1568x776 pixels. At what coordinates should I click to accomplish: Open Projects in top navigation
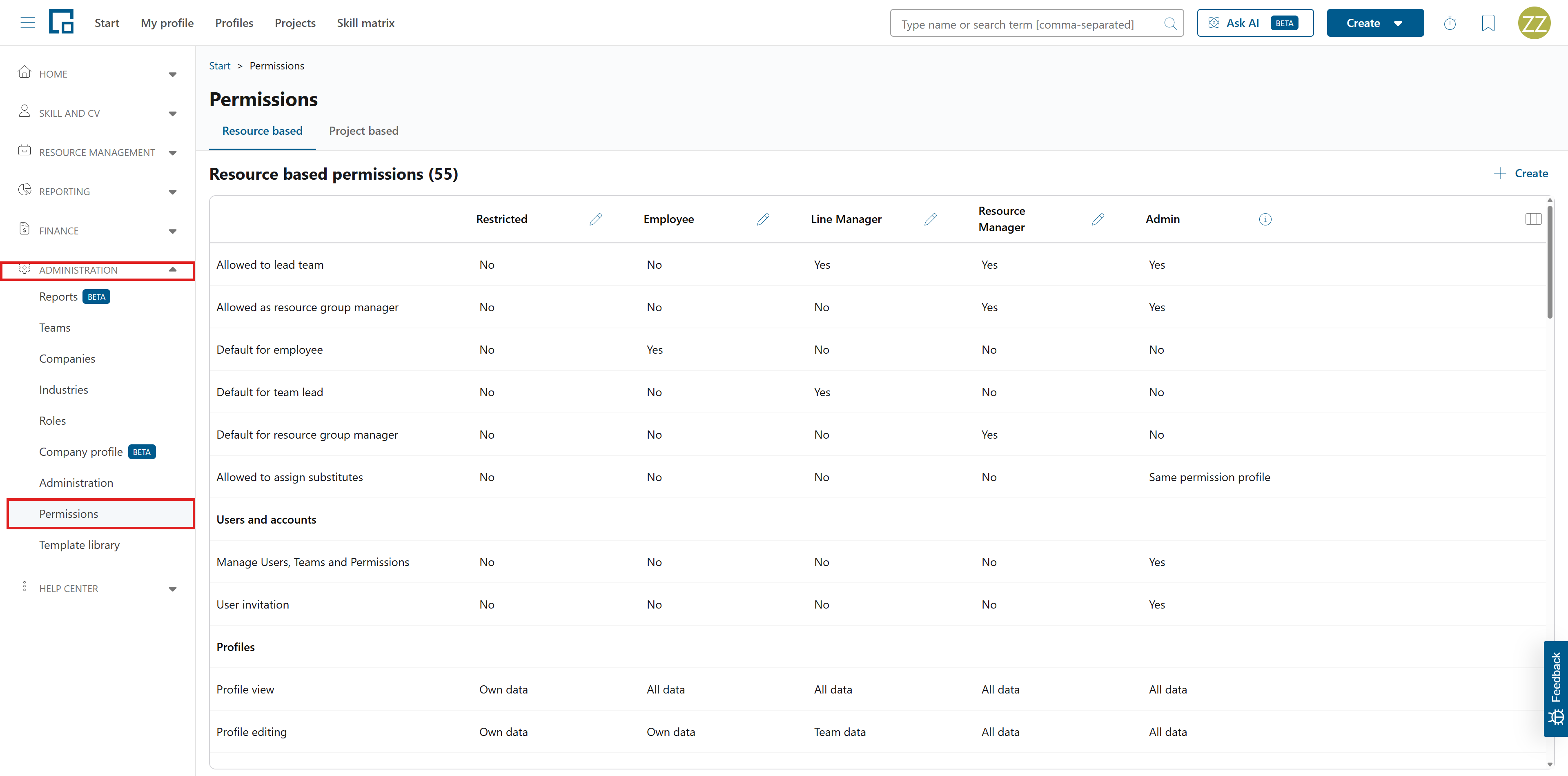pyautogui.click(x=295, y=23)
